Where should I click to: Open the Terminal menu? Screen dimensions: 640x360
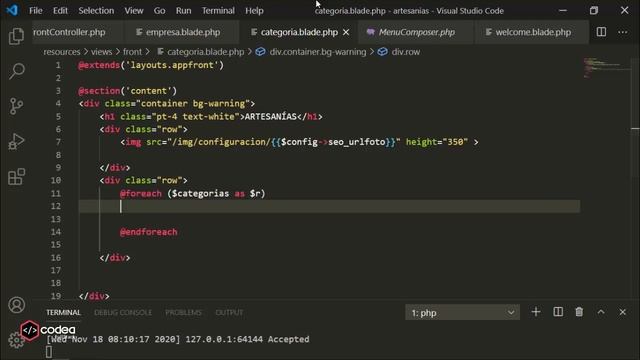[x=218, y=11]
